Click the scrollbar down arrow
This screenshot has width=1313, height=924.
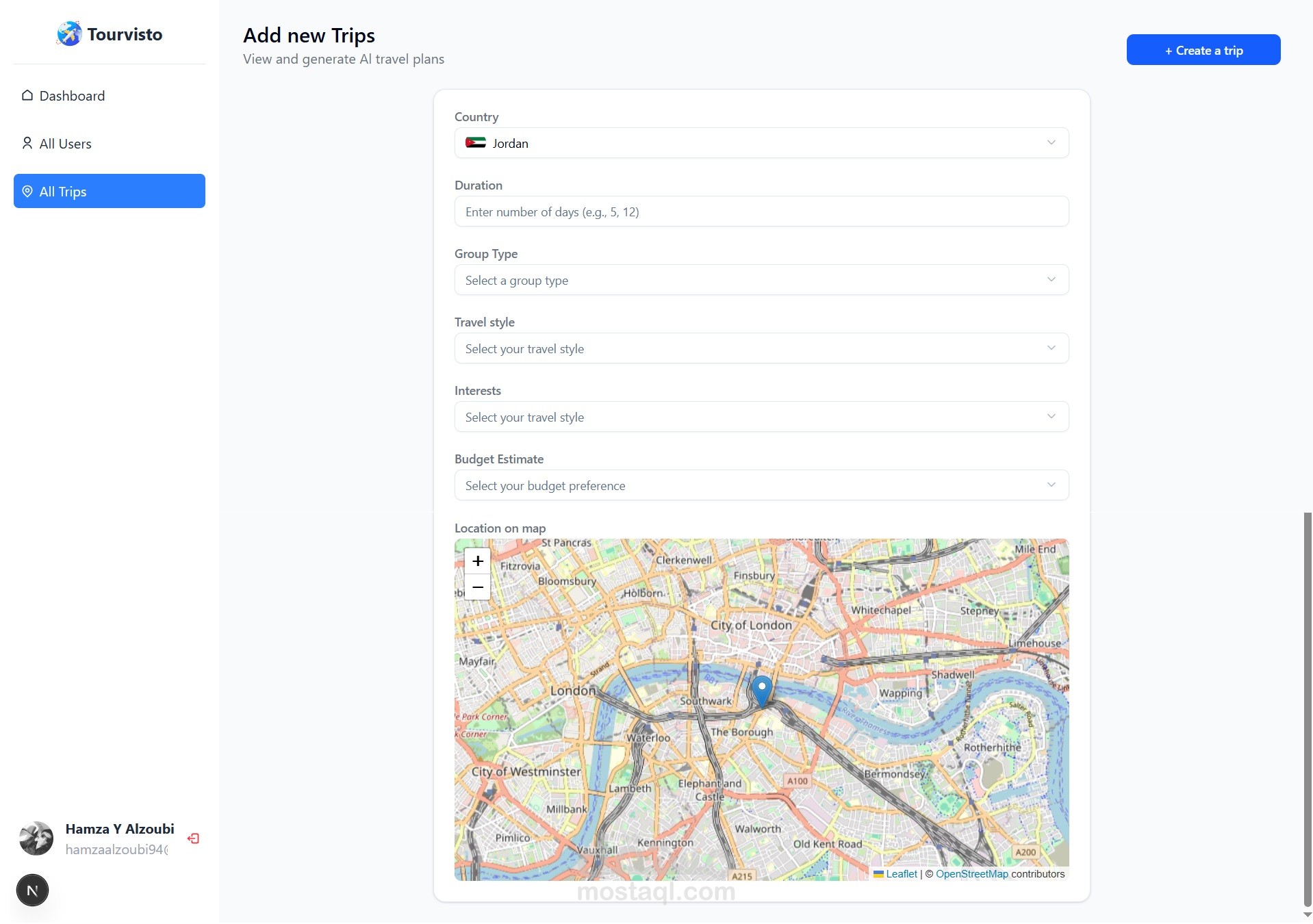click(1308, 916)
